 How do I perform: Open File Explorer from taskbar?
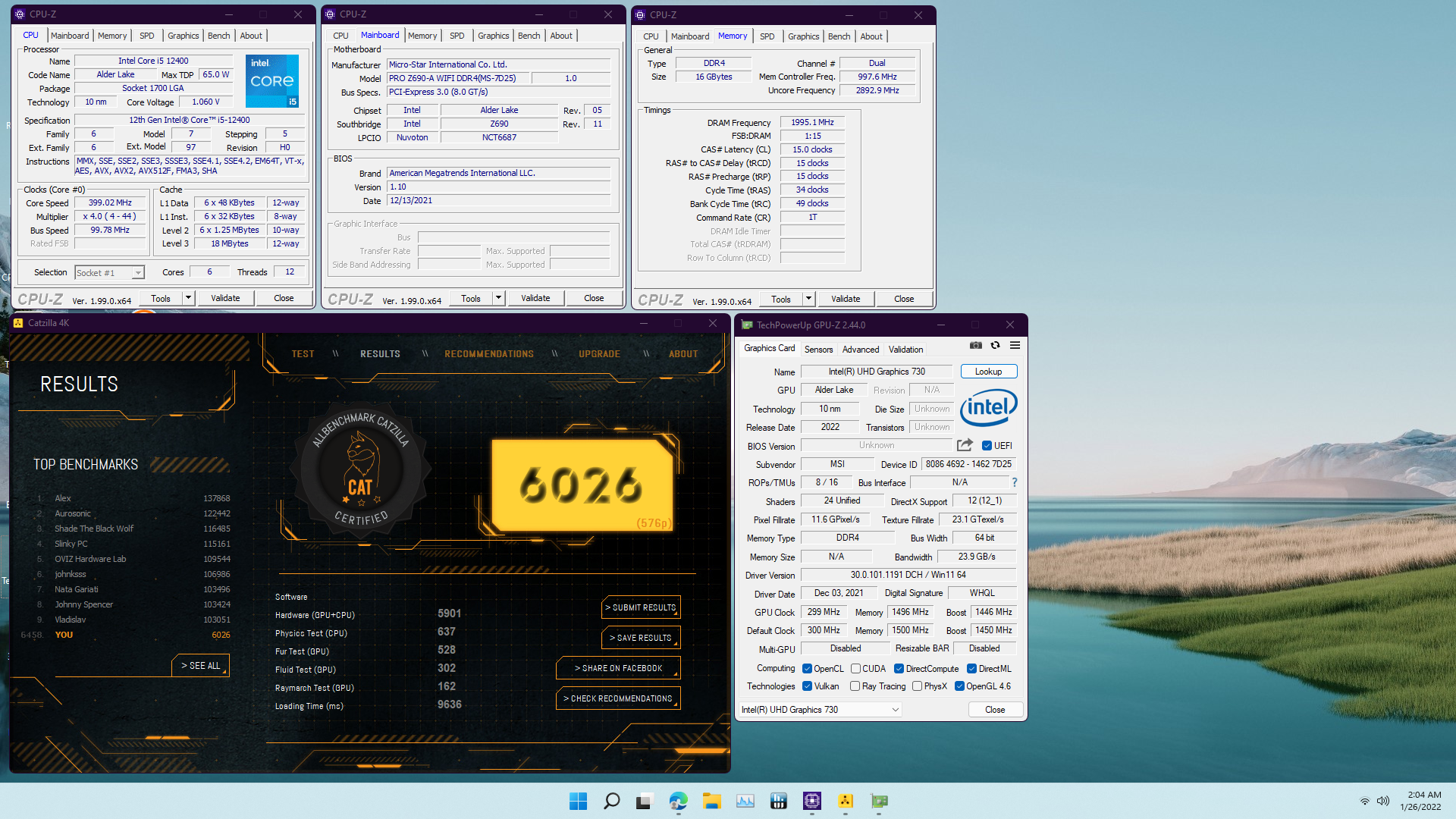point(711,801)
